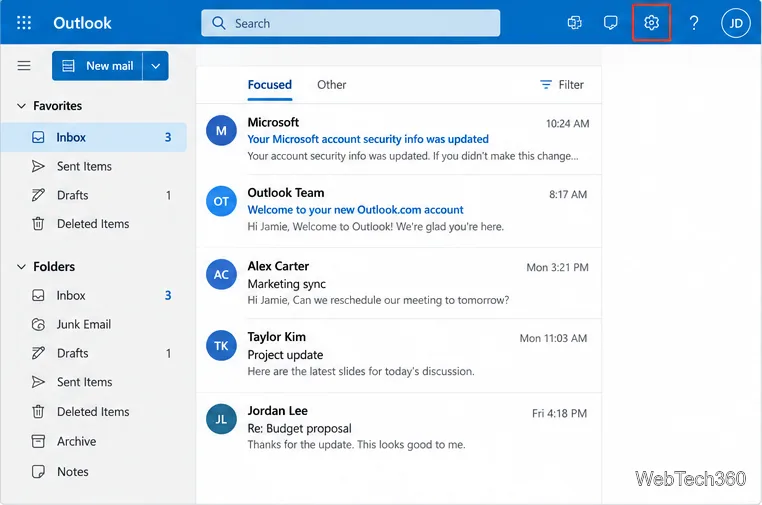Select Sent Items in Favorites
Screen dimensions: 762x505
coord(94,166)
